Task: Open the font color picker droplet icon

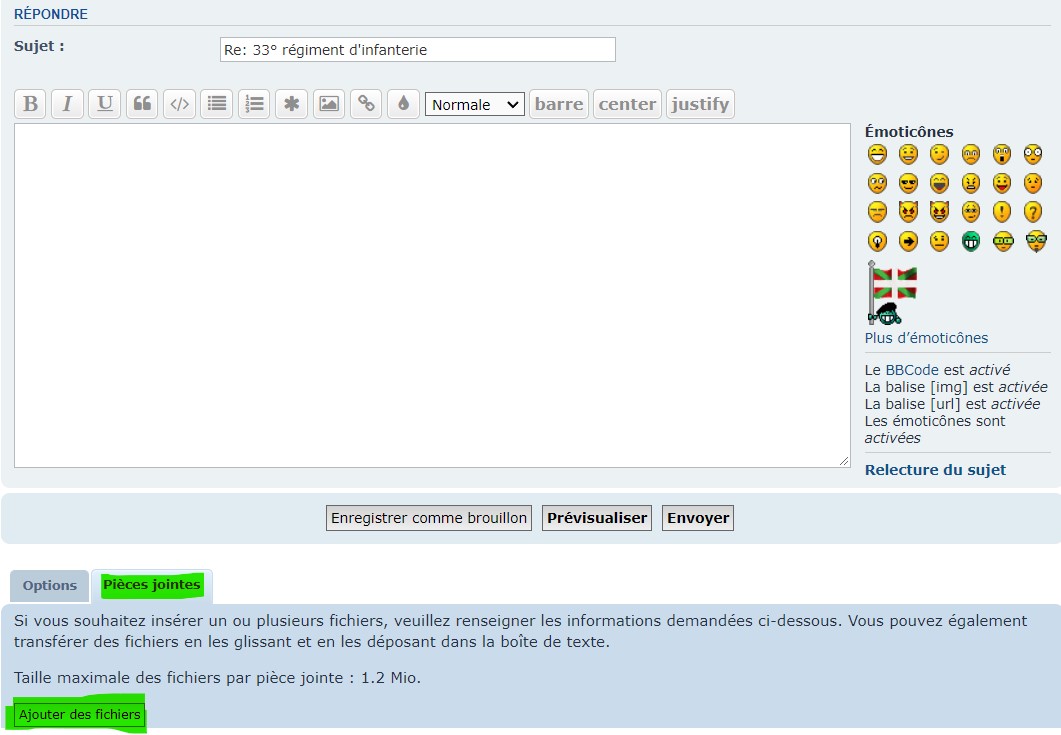Action: [x=403, y=104]
